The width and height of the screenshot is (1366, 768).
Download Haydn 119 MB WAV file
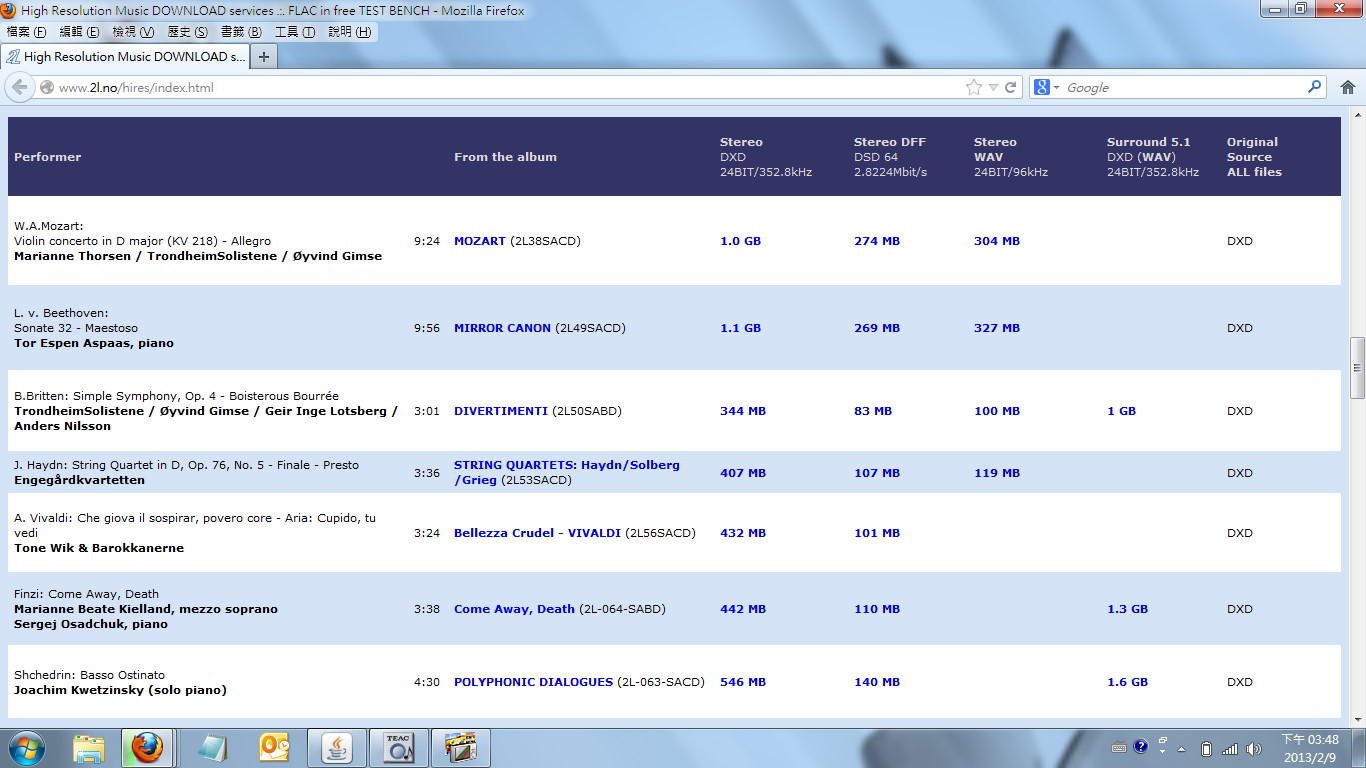tap(997, 473)
